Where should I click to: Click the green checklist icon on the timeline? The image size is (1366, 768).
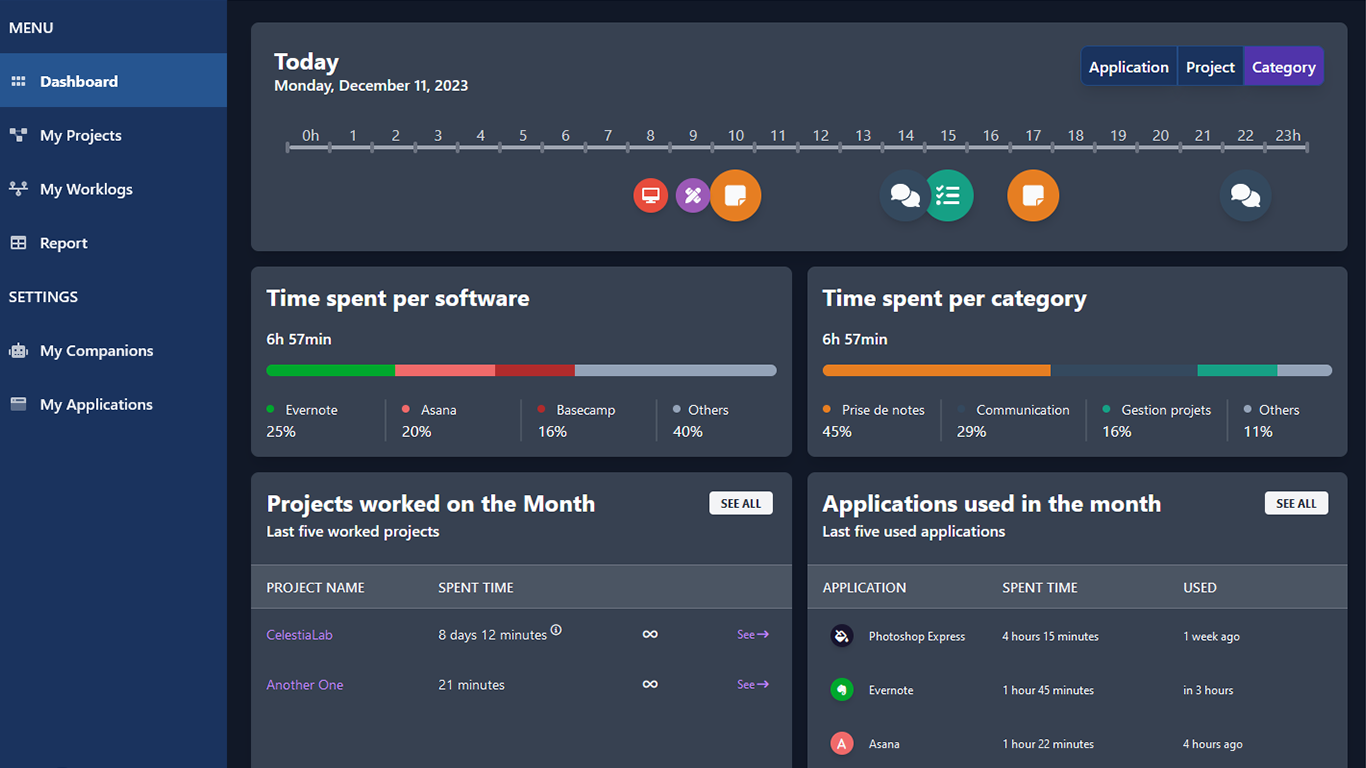pyautogui.click(x=949, y=195)
